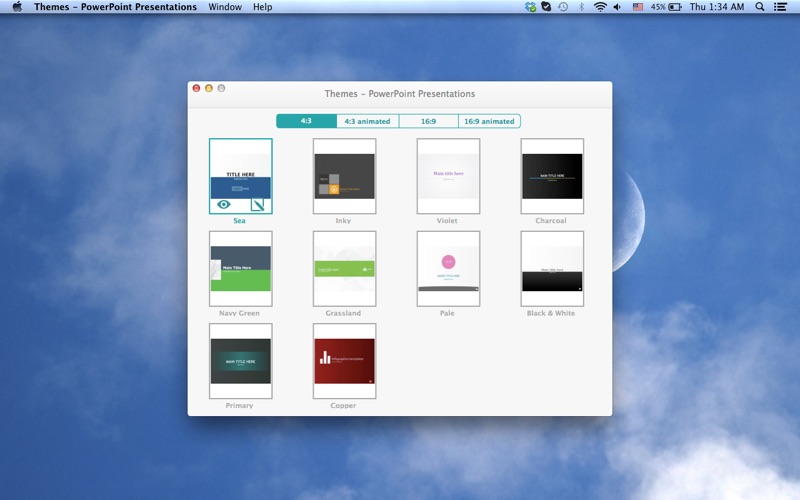Screen dimensions: 800x500
Task: Open the Window menu
Action: coord(225,7)
